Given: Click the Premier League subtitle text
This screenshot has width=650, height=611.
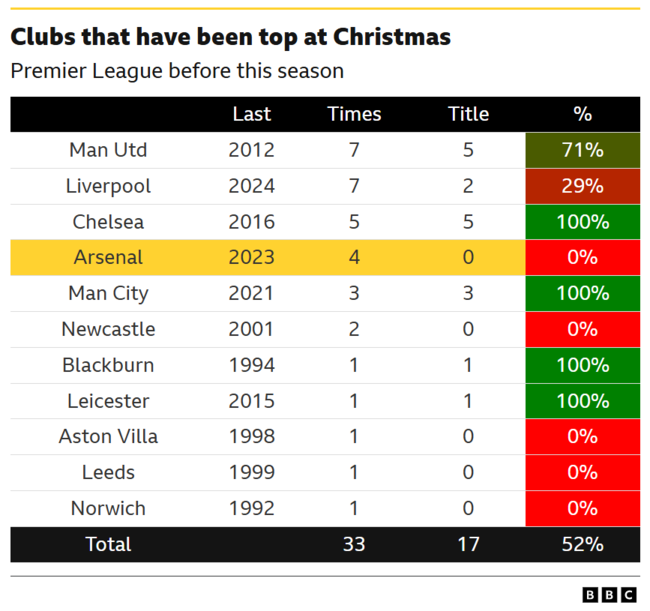Looking at the screenshot, I should click(x=177, y=71).
